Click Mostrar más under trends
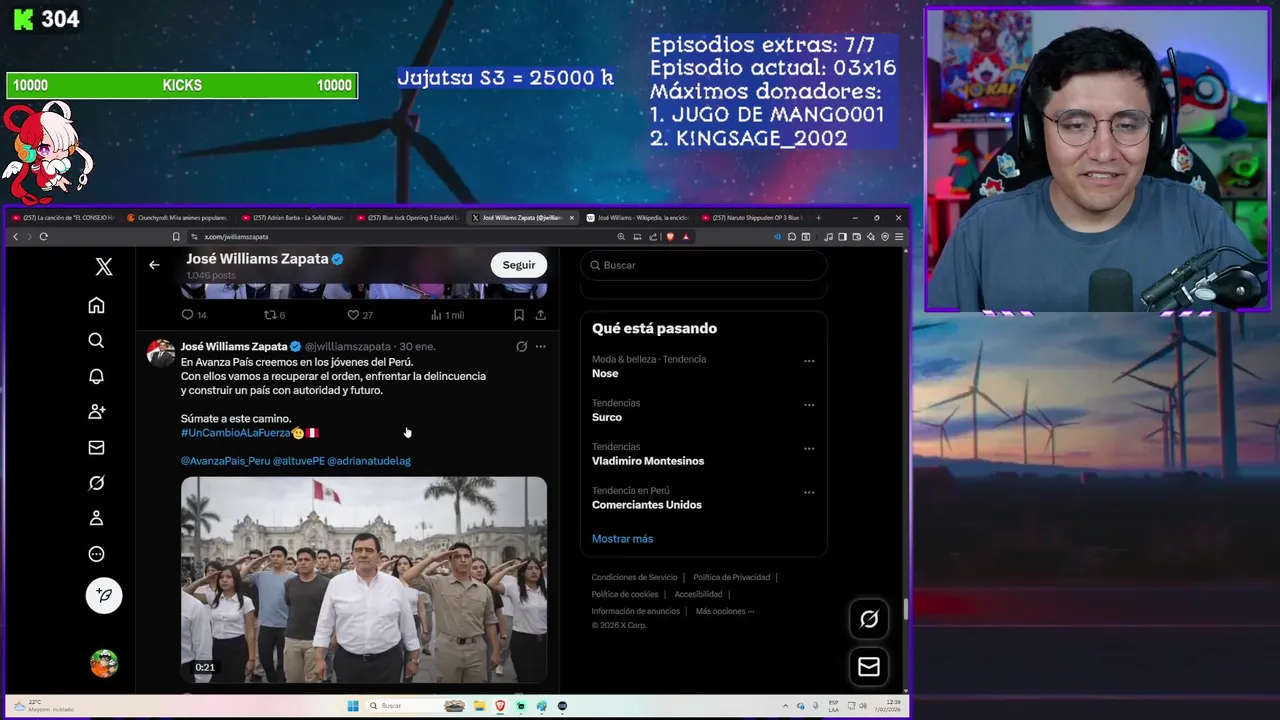 coord(622,539)
